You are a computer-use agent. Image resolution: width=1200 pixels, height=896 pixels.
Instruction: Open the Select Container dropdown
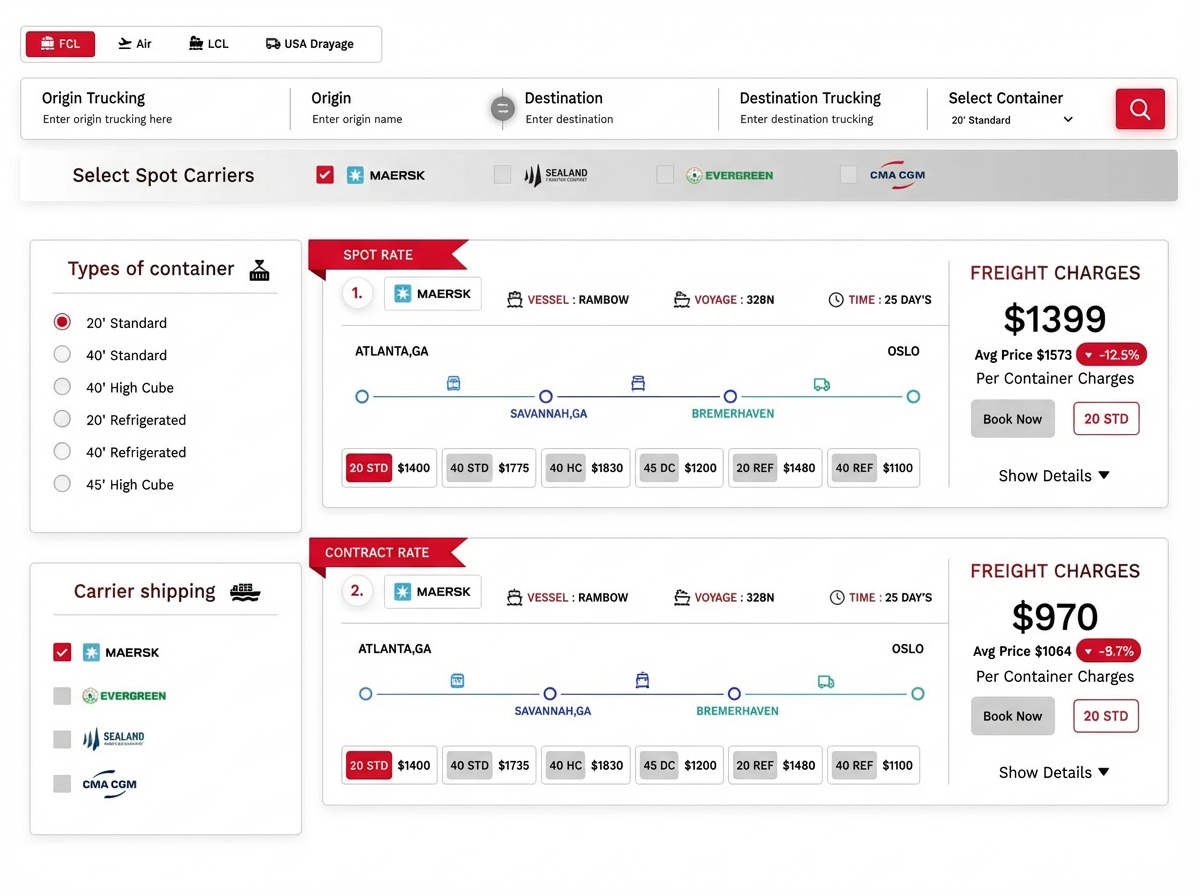click(1012, 120)
